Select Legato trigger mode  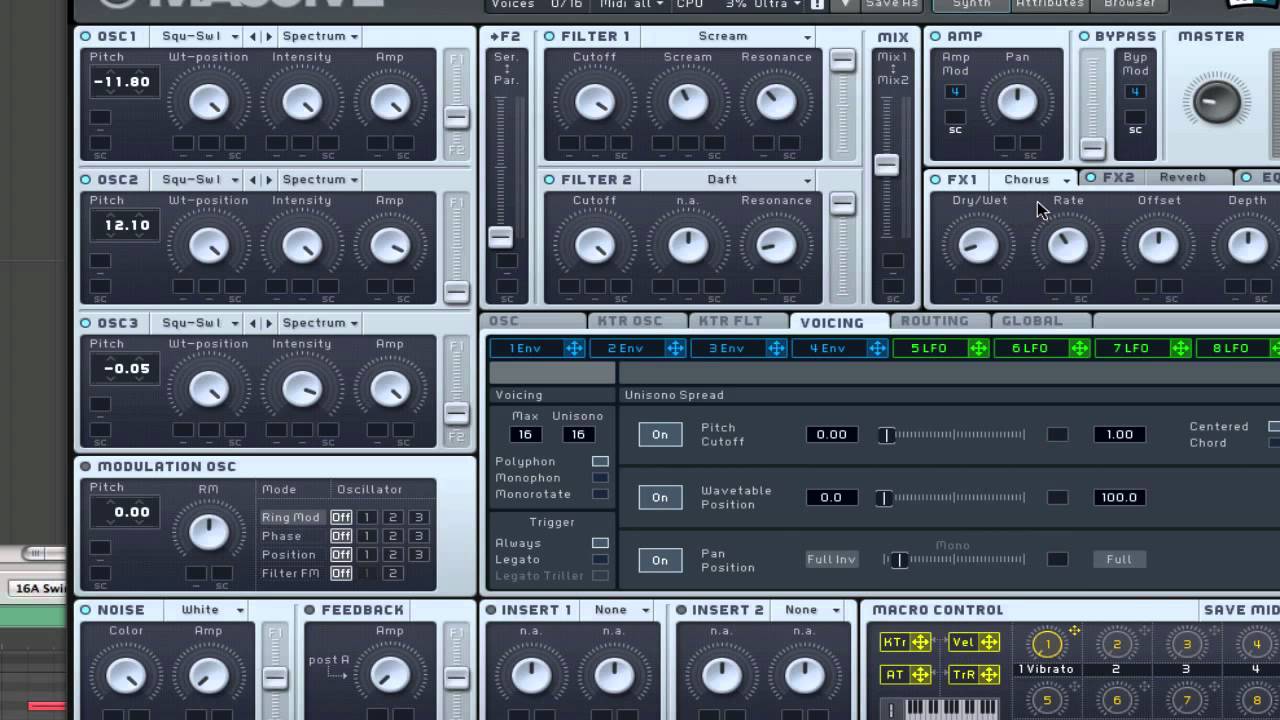[x=600, y=559]
